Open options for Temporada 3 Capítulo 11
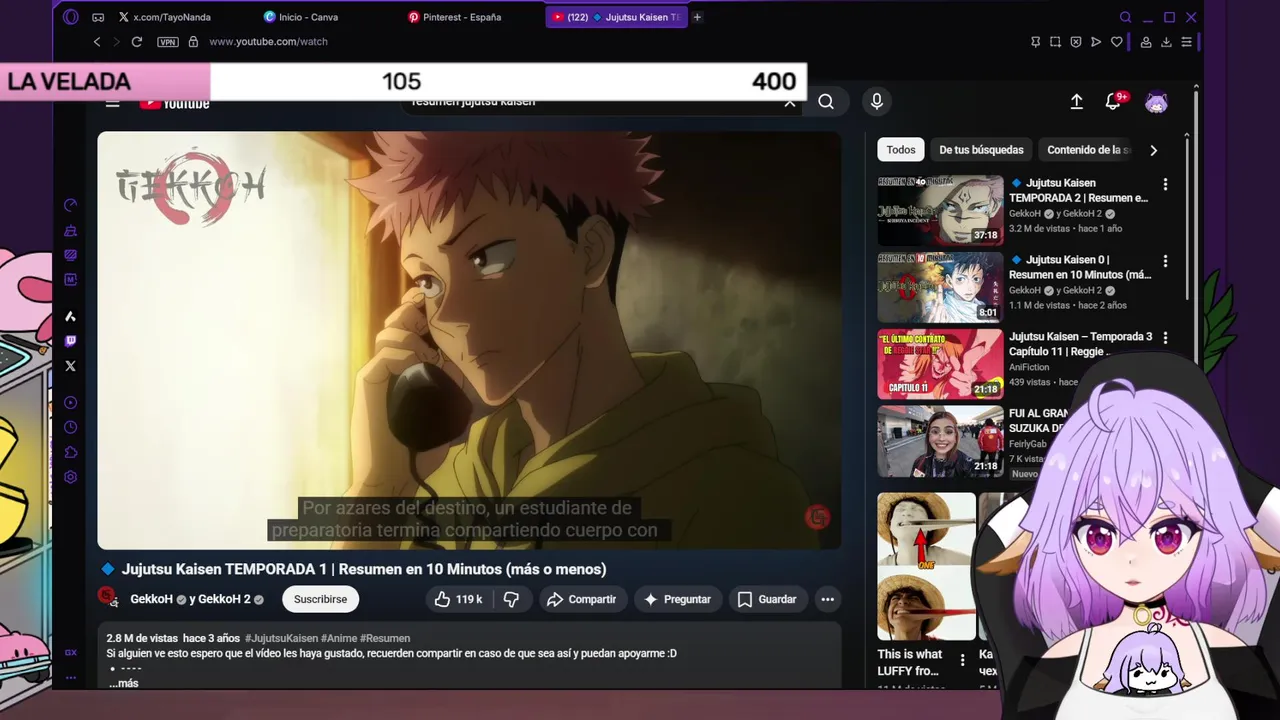The height and width of the screenshot is (720, 1280). [1165, 338]
